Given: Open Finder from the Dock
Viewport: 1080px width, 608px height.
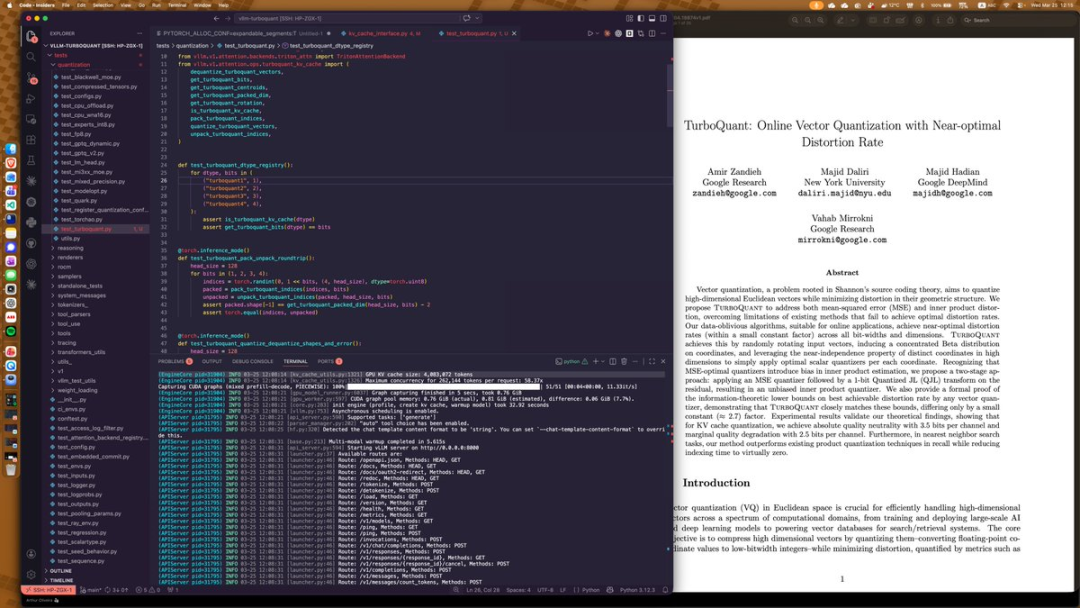Looking at the screenshot, I should click(11, 149).
